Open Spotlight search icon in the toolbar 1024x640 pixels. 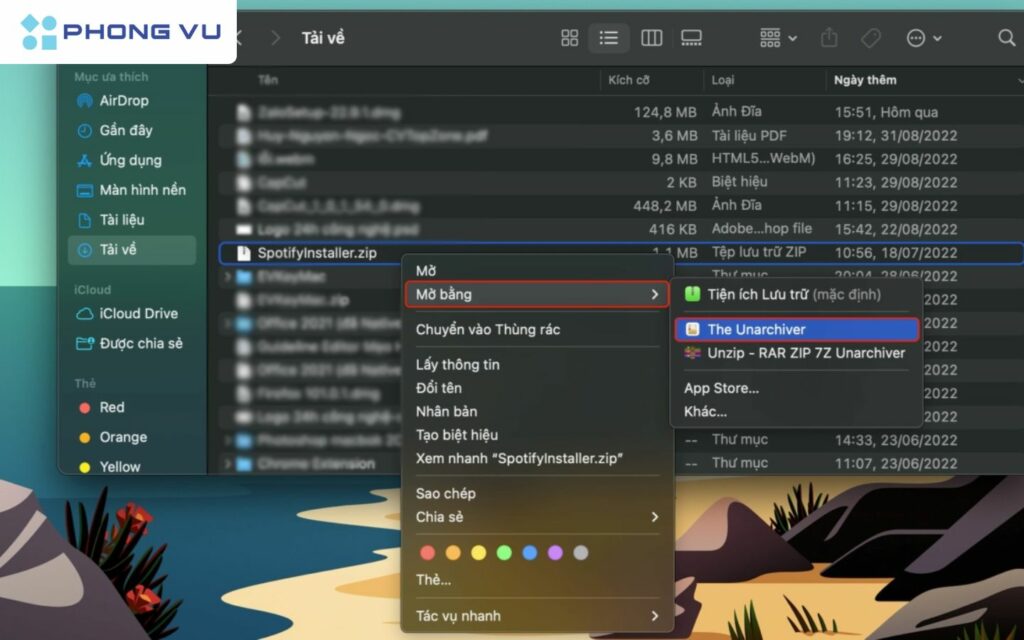(x=1005, y=38)
